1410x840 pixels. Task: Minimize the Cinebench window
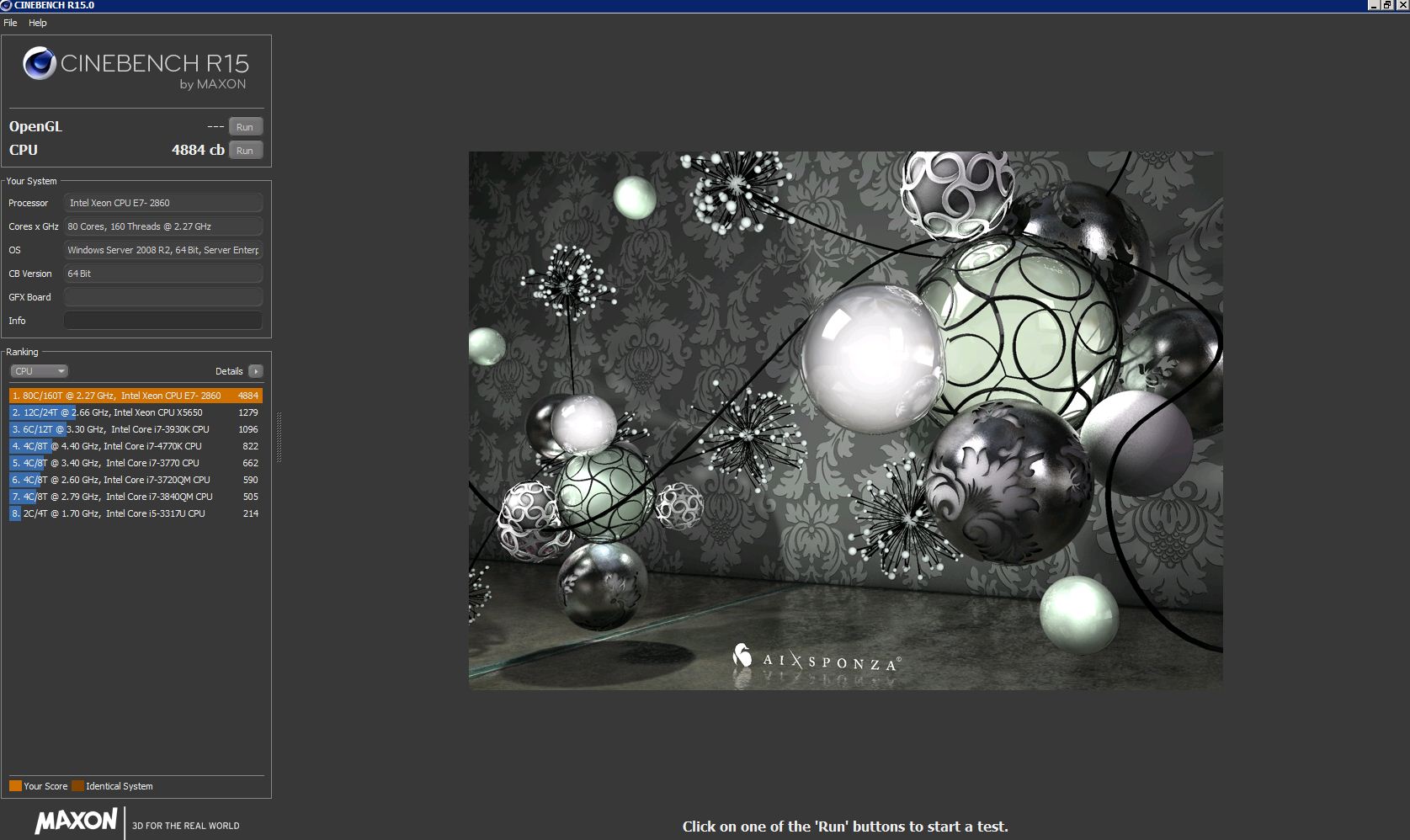[x=1374, y=5]
